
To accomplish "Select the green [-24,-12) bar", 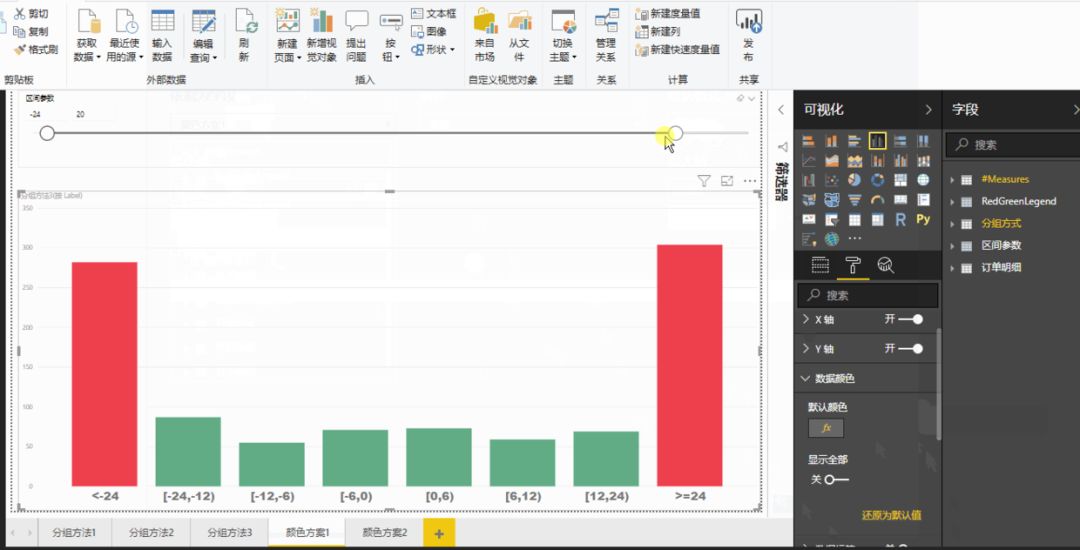I will [x=188, y=452].
